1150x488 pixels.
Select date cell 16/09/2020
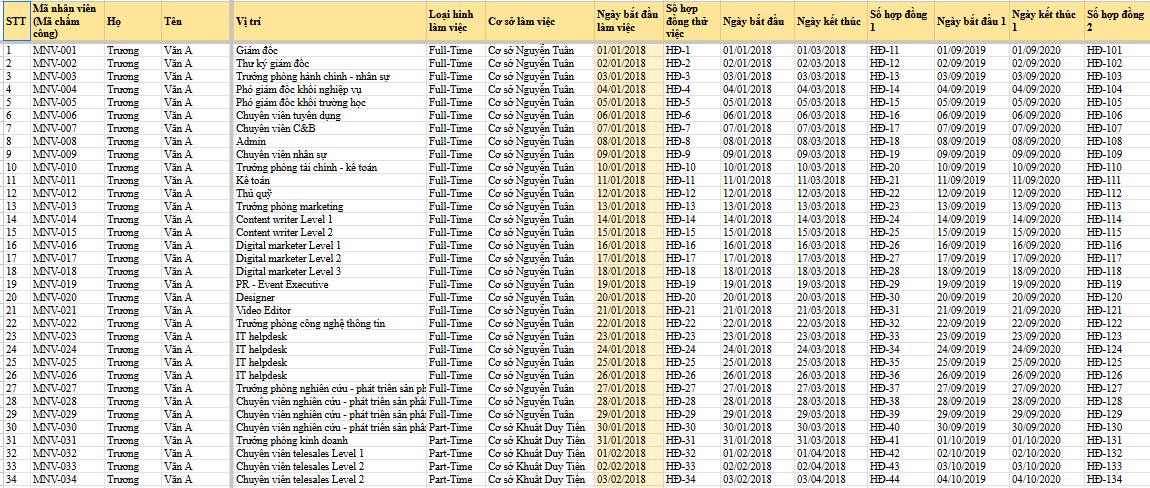1047,245
